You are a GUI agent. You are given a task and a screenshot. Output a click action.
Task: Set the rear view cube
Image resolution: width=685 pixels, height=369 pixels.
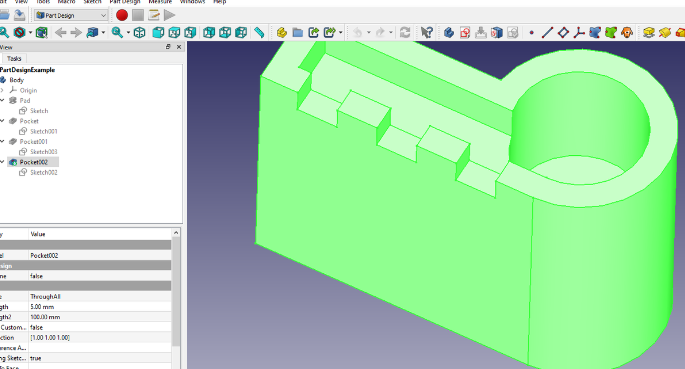click(x=209, y=32)
